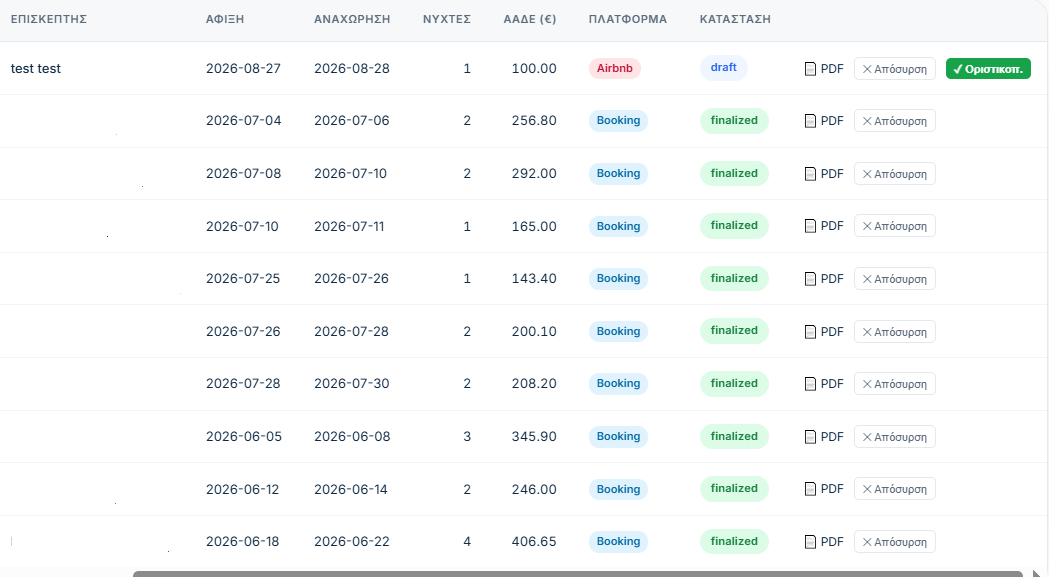
Task: Click the ΚΑΤΑΣΤΑΣΗ column header
Action: pos(735,19)
